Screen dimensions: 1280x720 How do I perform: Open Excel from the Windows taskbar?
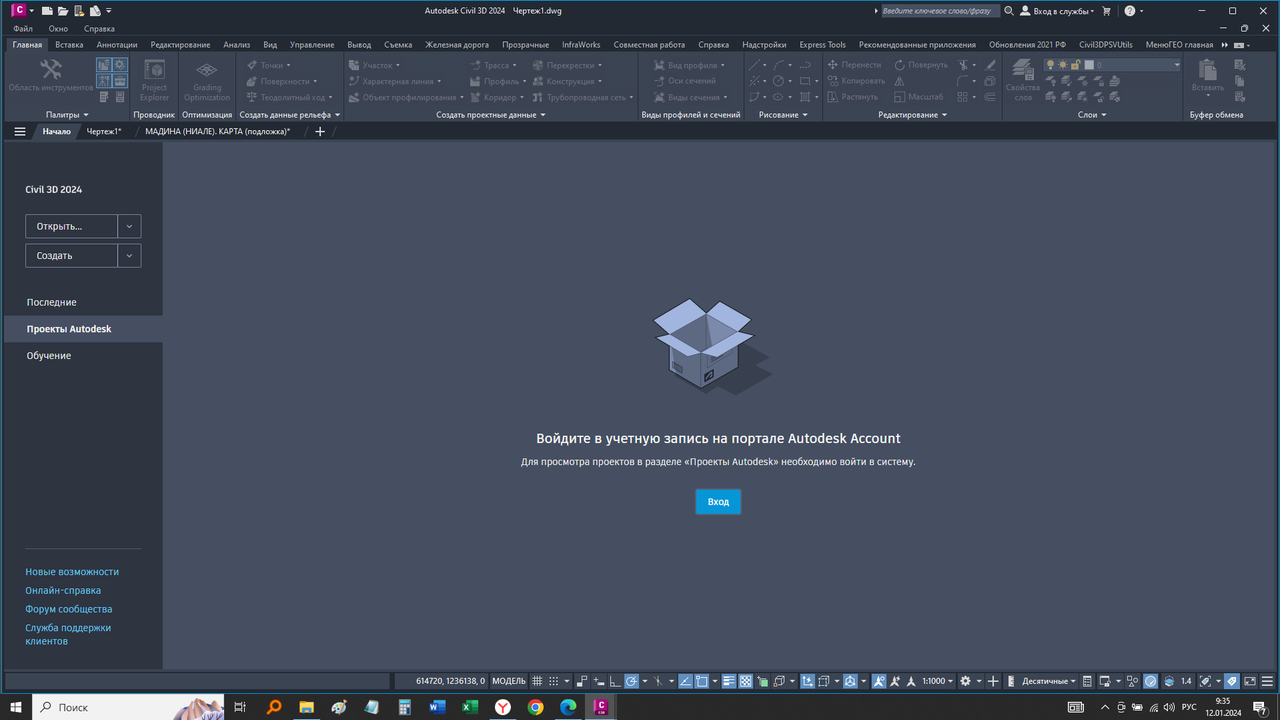(x=470, y=707)
